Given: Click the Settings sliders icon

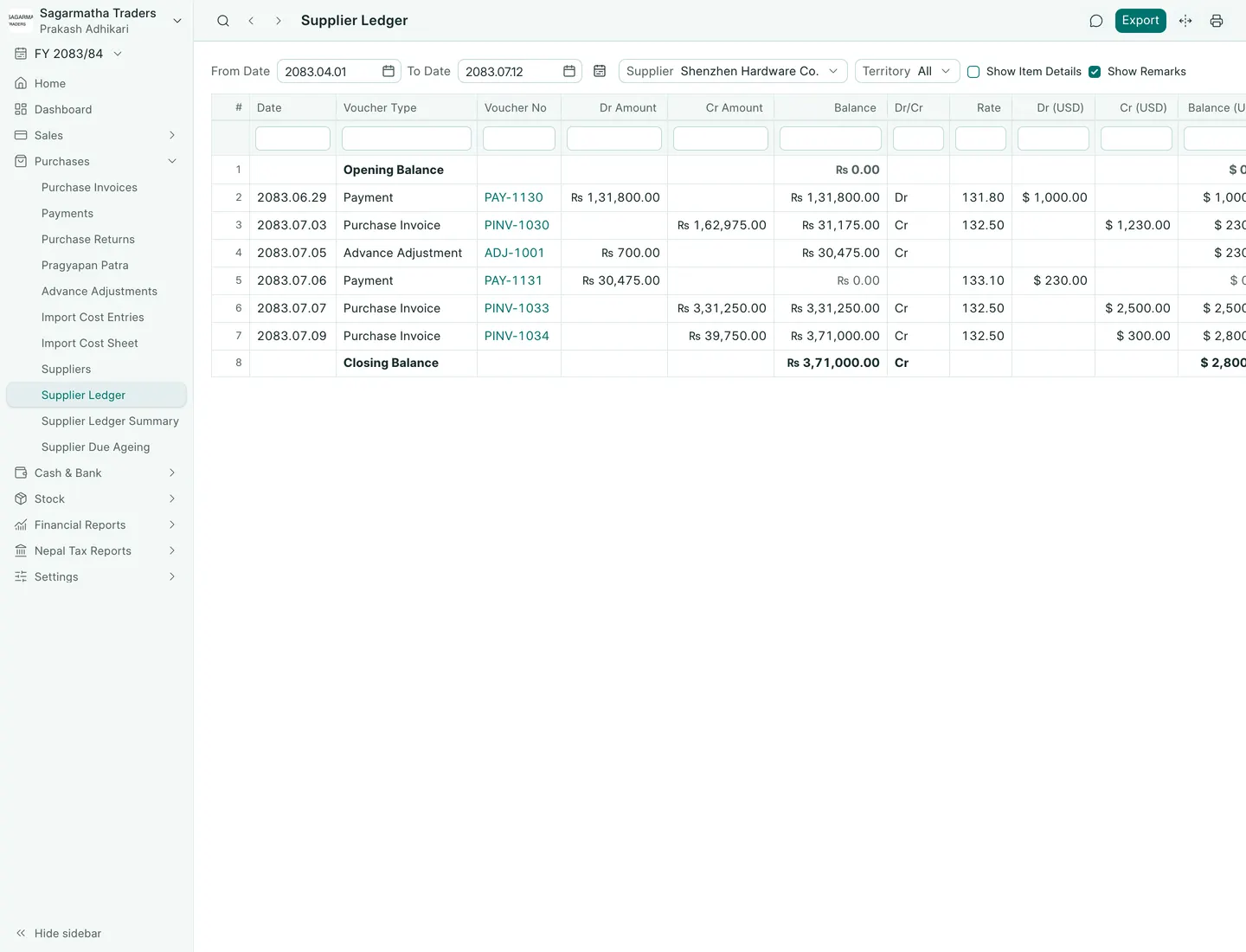Looking at the screenshot, I should [21, 576].
